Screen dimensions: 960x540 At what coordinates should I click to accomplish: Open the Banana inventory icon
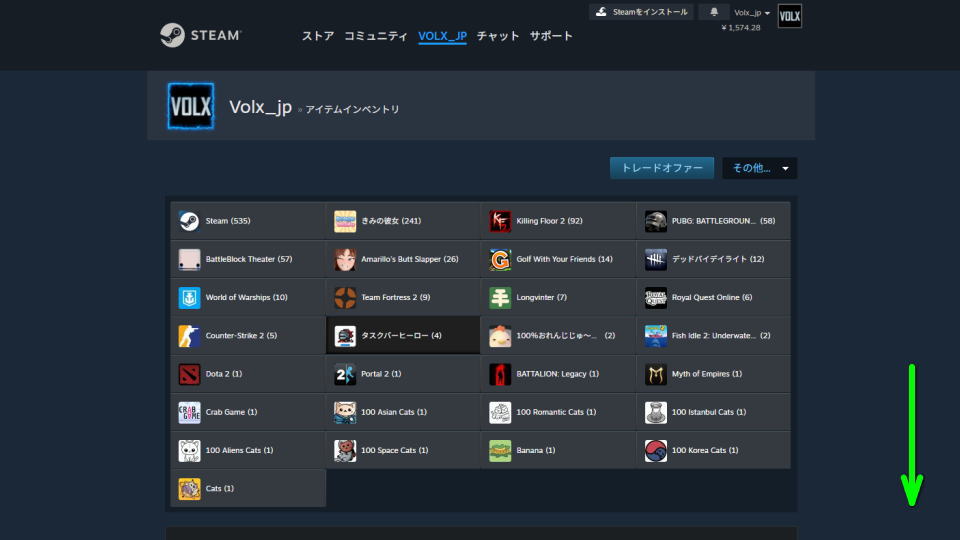click(500, 451)
